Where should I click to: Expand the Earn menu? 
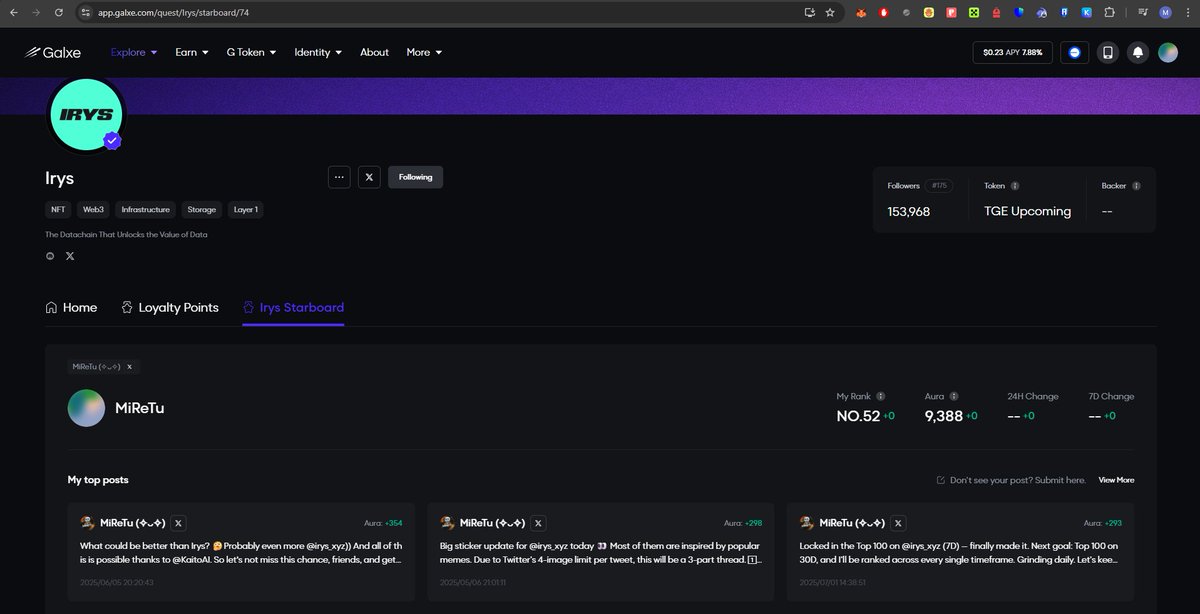coord(192,52)
